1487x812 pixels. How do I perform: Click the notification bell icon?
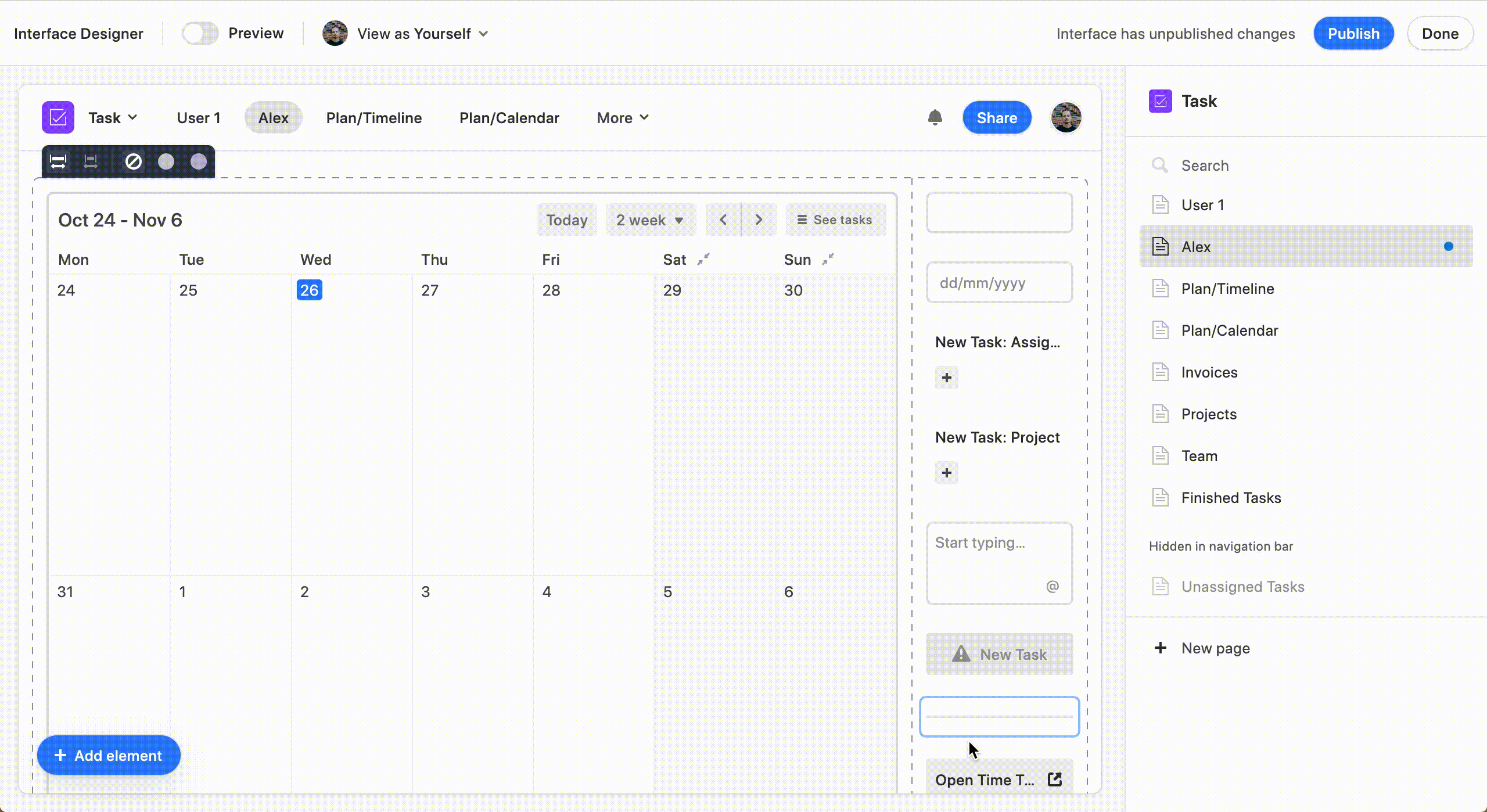point(935,117)
